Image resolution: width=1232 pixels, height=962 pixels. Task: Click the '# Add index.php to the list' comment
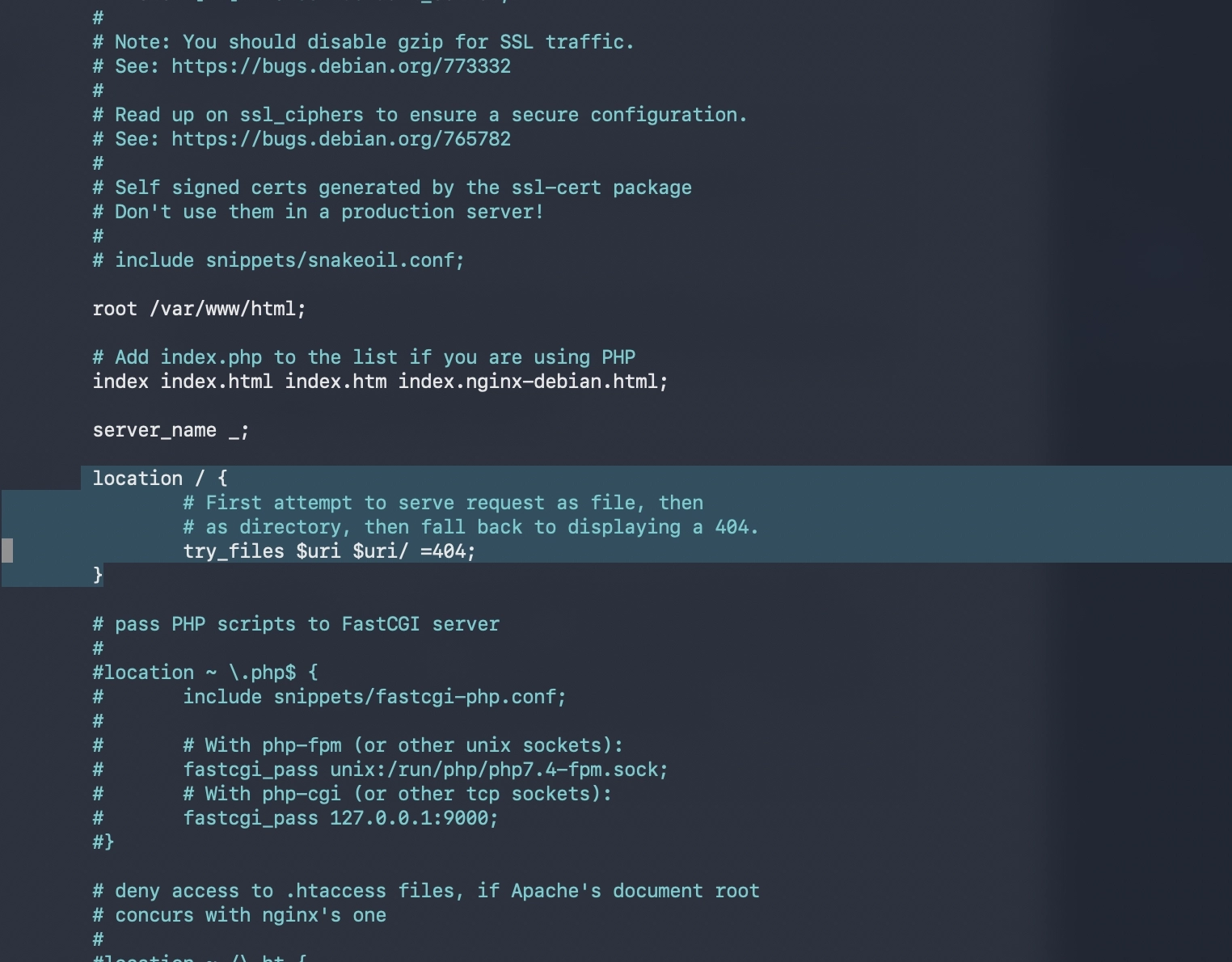point(364,357)
